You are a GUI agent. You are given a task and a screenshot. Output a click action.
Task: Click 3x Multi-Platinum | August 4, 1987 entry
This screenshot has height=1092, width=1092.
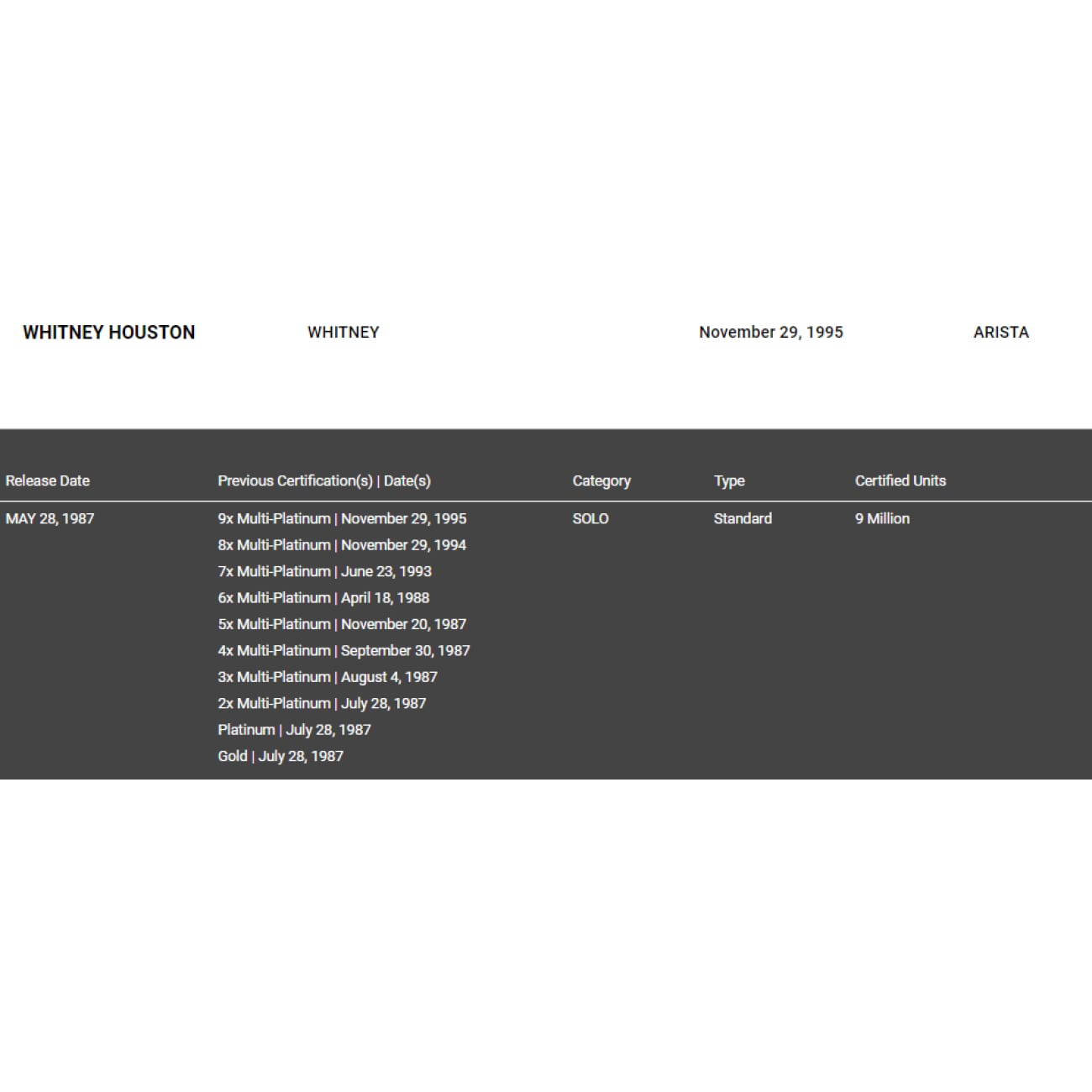[328, 677]
